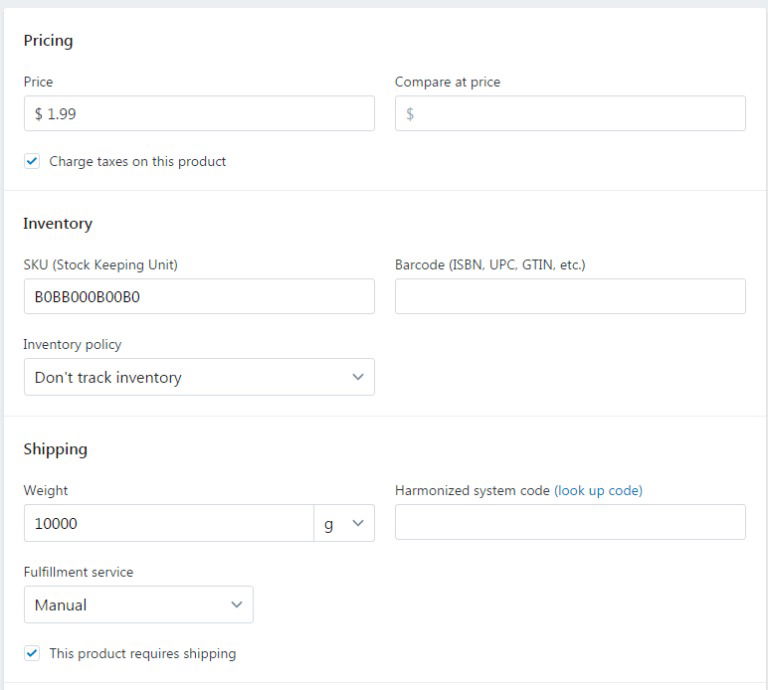
Task: Open the look up code link
Action: tap(598, 491)
